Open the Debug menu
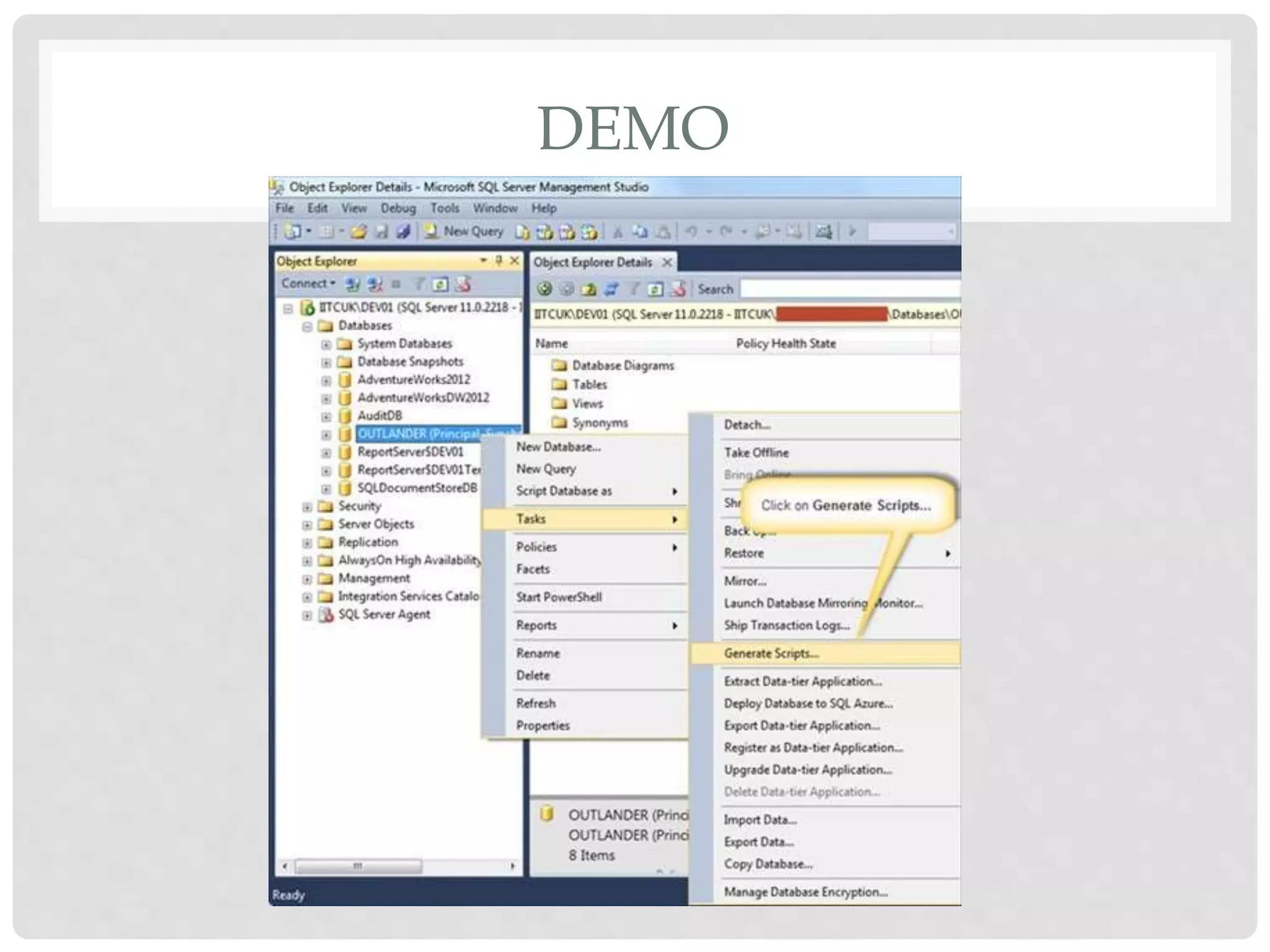 pos(398,208)
